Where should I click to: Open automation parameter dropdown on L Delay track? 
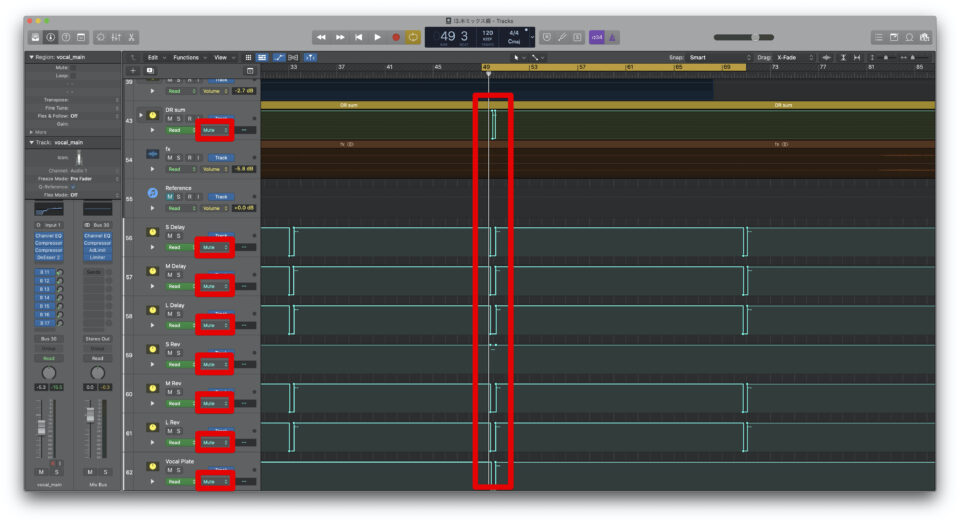[x=215, y=325]
